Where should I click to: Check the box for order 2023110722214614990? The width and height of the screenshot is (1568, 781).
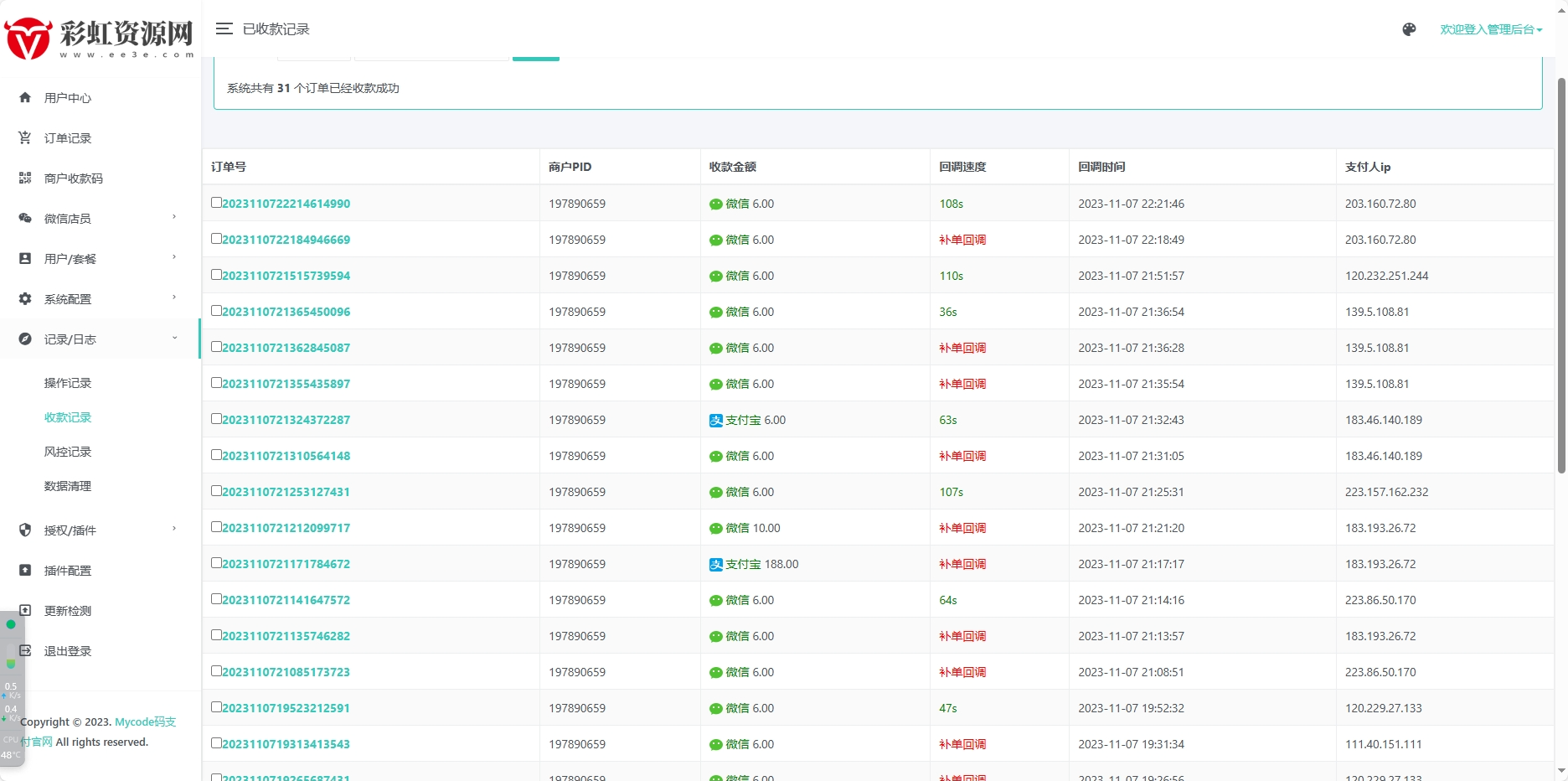pyautogui.click(x=217, y=203)
